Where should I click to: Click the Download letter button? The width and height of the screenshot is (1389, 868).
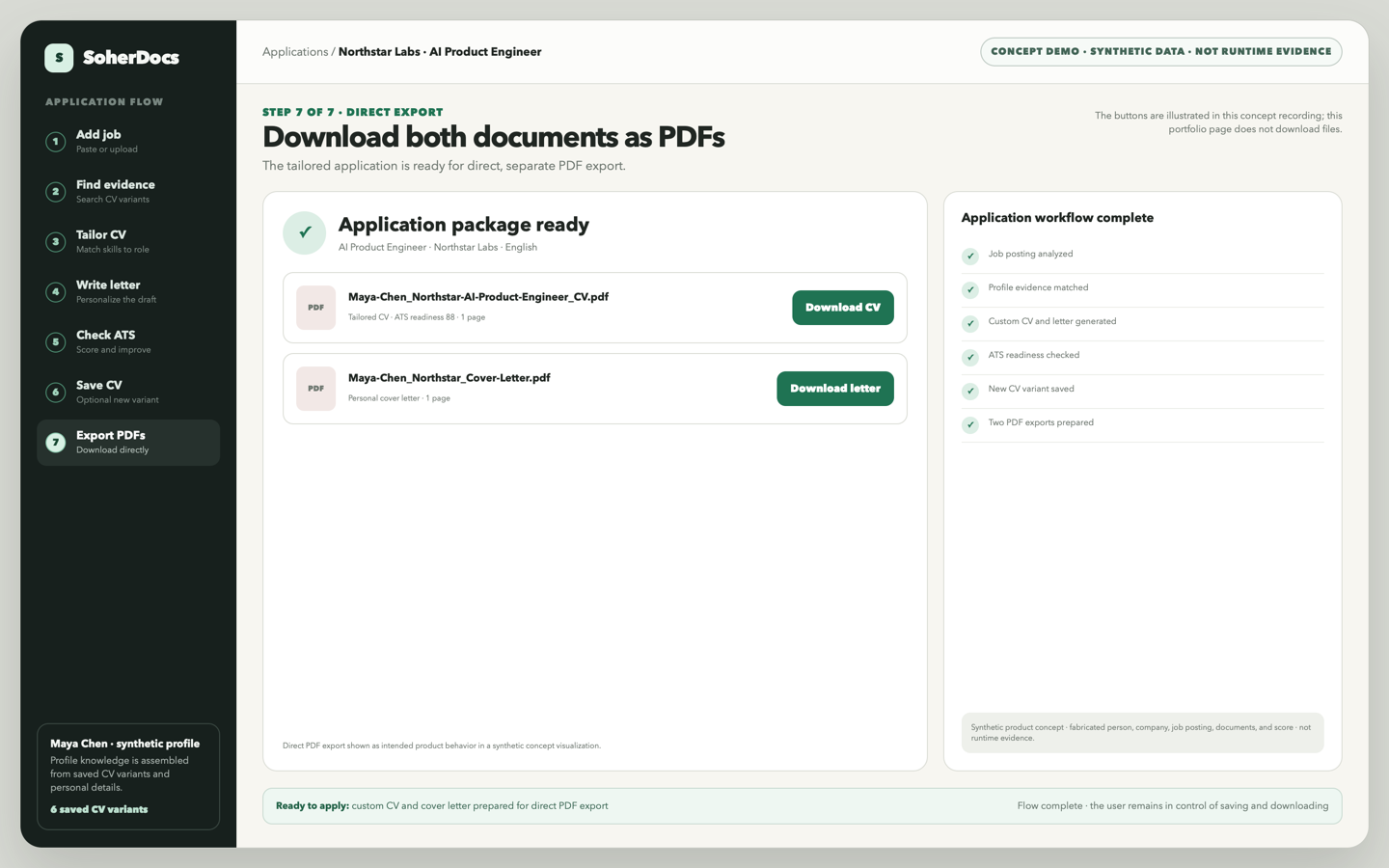click(x=835, y=389)
